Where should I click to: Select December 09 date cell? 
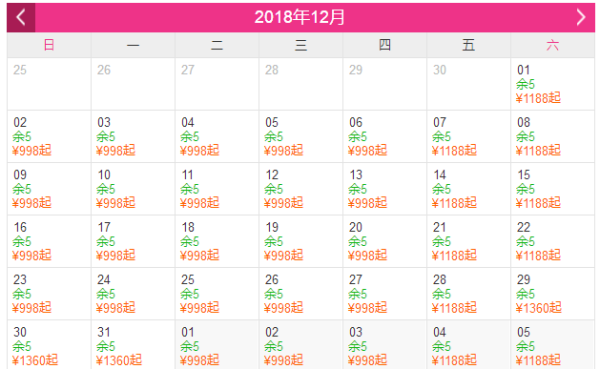click(x=49, y=189)
